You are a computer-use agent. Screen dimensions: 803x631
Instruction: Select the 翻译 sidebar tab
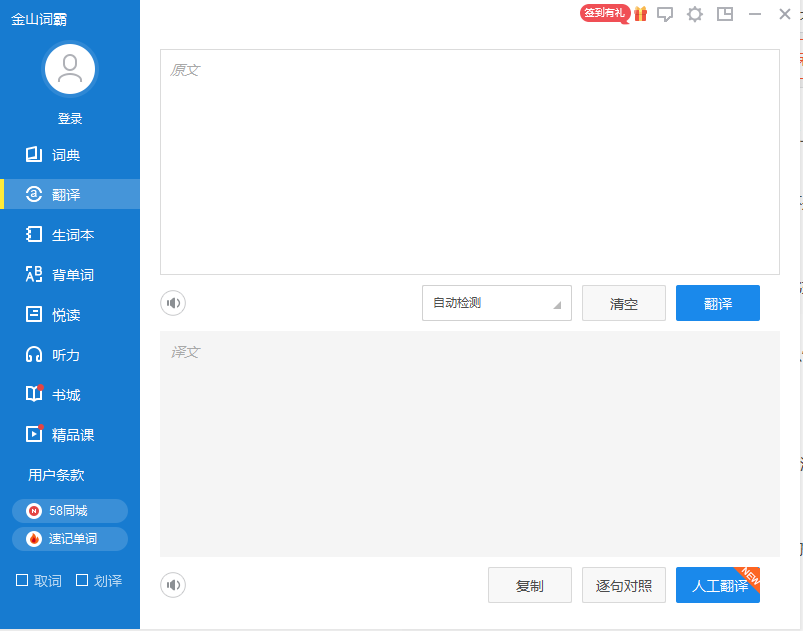point(70,195)
